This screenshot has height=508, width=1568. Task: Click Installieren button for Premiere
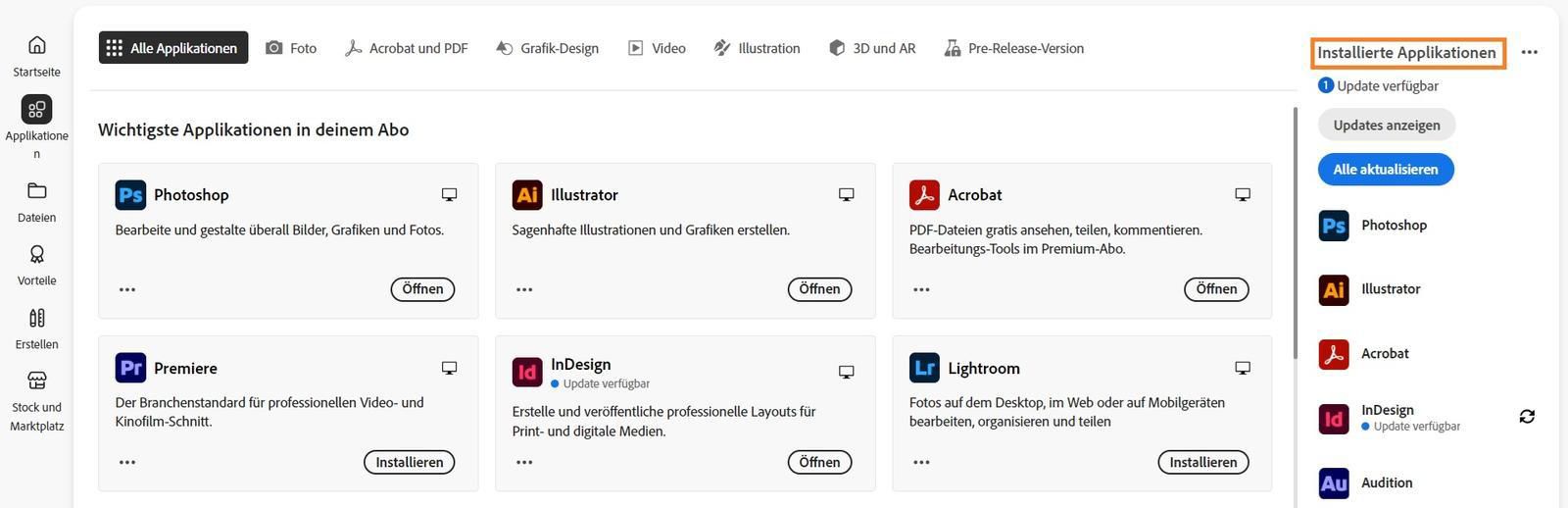409,462
